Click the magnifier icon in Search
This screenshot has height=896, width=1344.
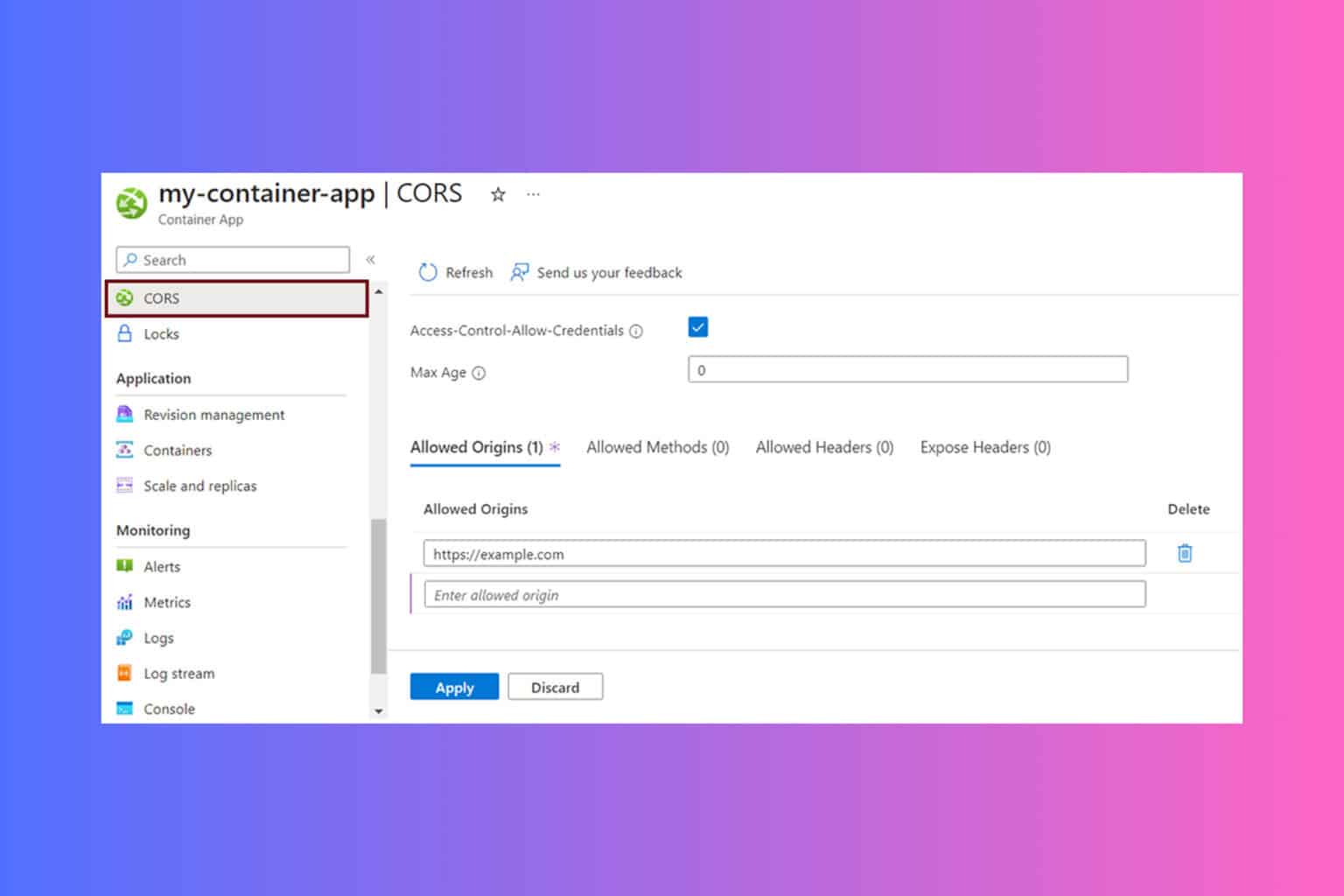point(130,260)
